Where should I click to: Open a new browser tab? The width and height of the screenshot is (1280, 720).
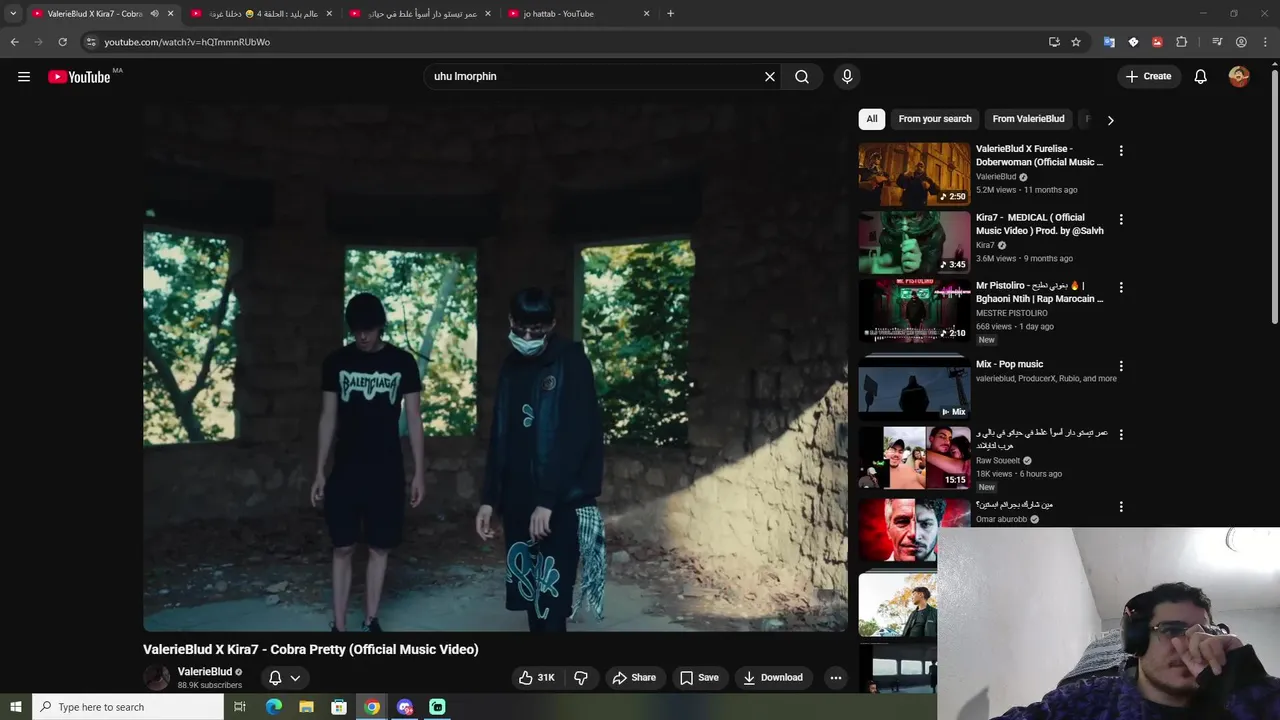point(670,14)
